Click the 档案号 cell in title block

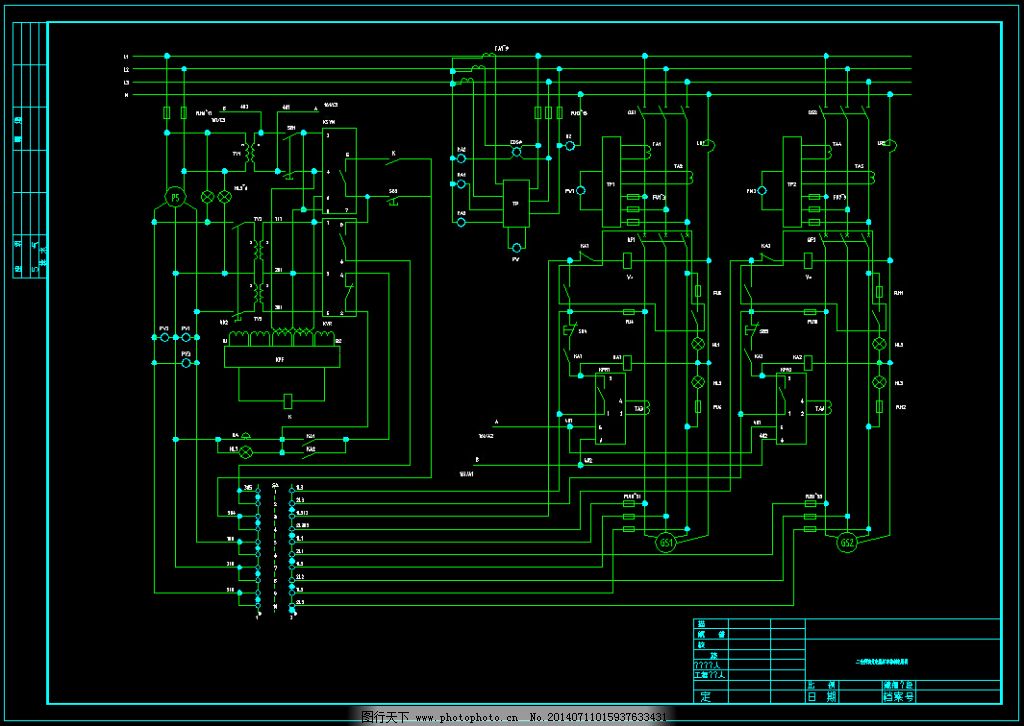tap(899, 697)
